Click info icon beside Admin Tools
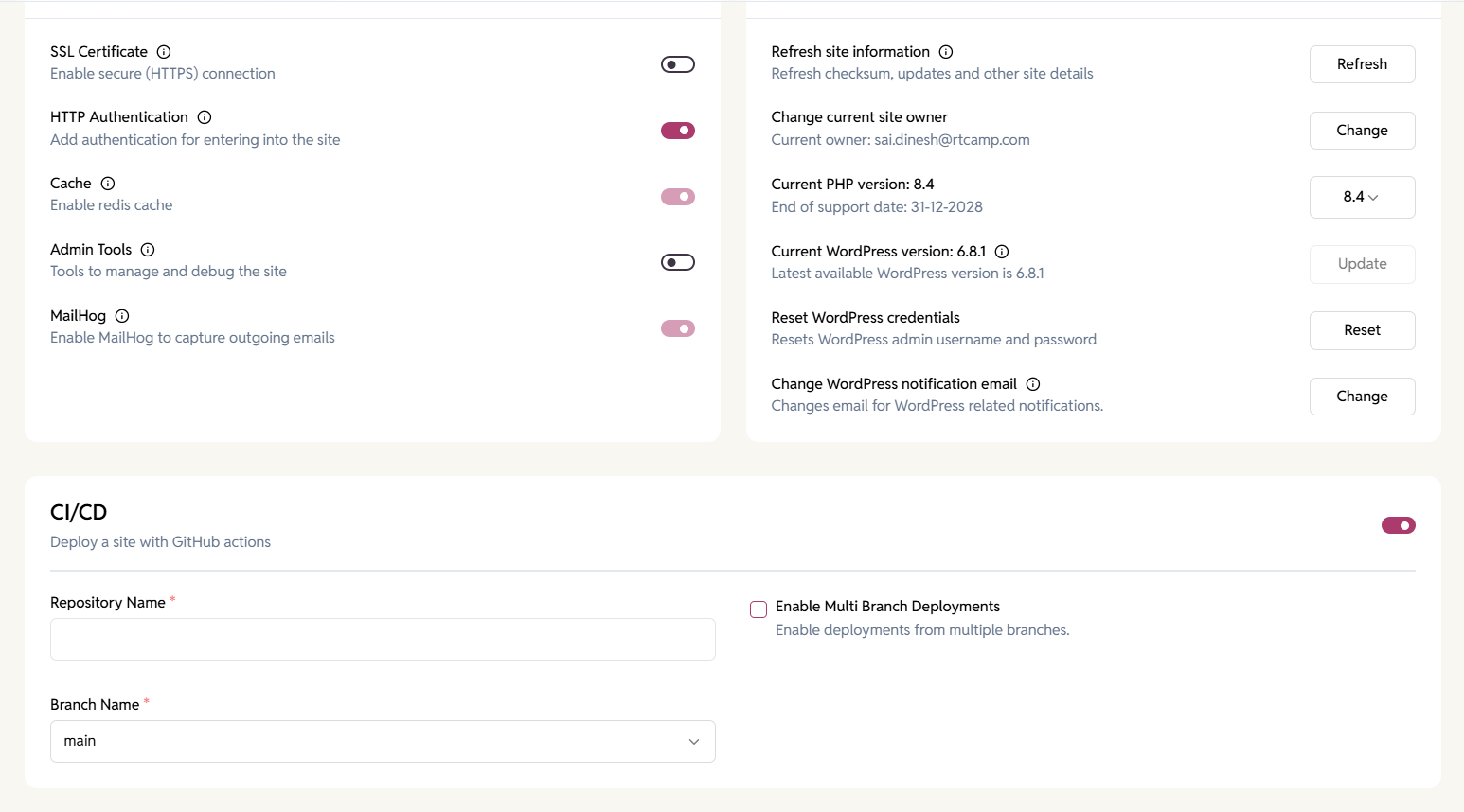This screenshot has height=812, width=1464. pos(148,250)
